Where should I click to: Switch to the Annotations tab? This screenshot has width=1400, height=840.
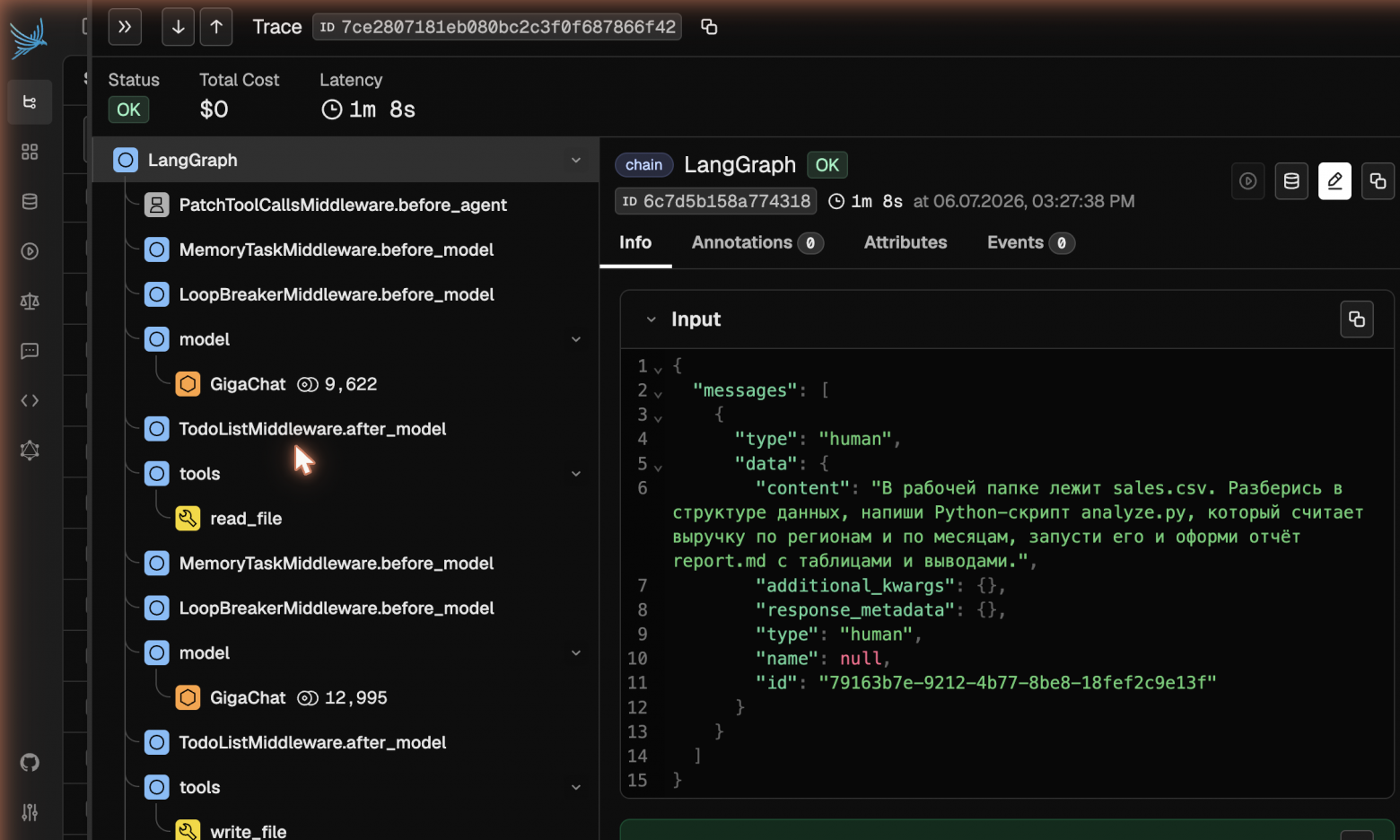757,242
